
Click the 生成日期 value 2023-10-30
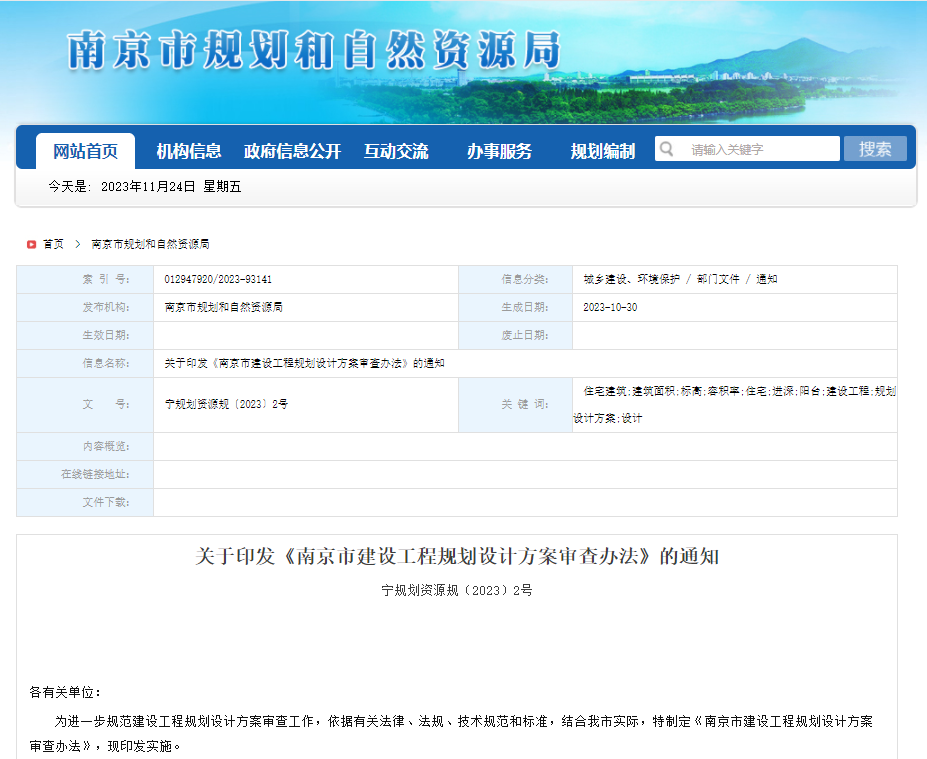pyautogui.click(x=610, y=307)
